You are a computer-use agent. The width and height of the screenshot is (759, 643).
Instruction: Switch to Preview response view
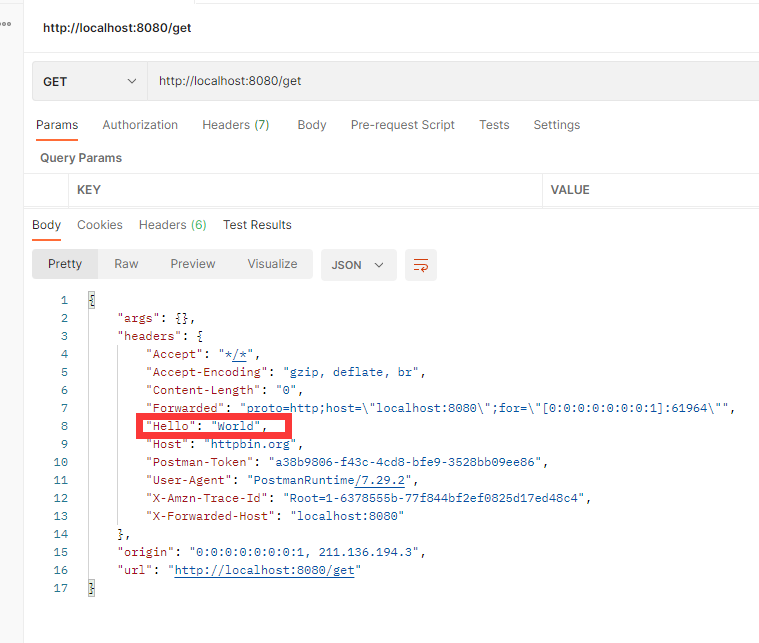tap(193, 264)
